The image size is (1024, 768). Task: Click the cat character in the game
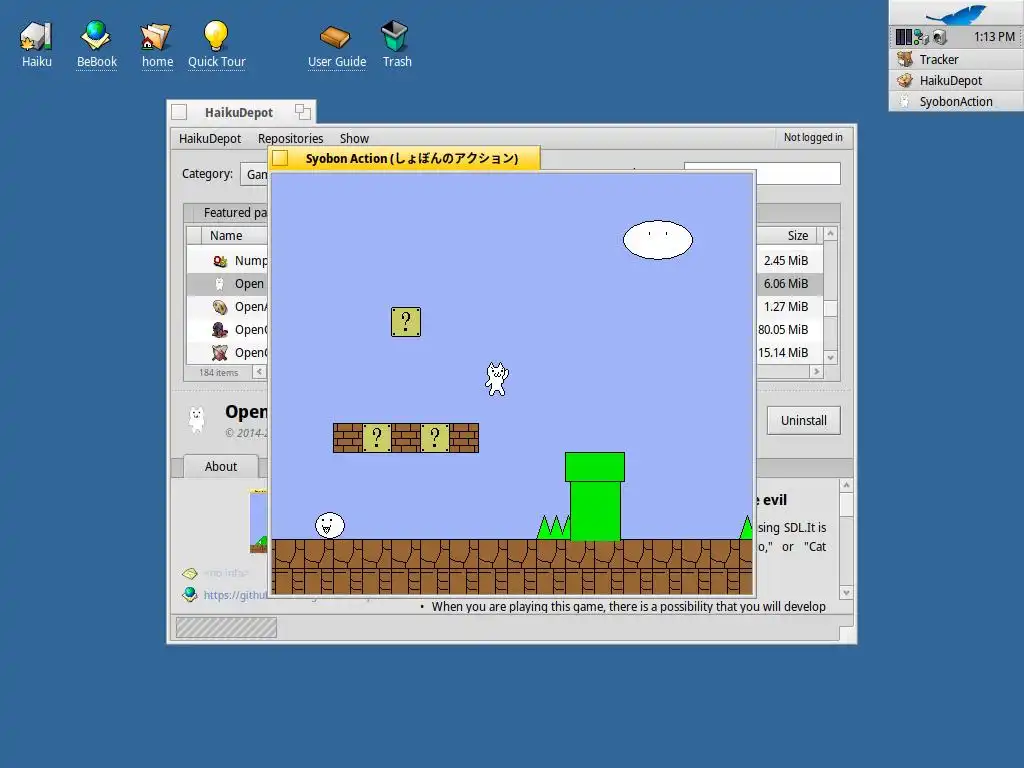pos(497,379)
